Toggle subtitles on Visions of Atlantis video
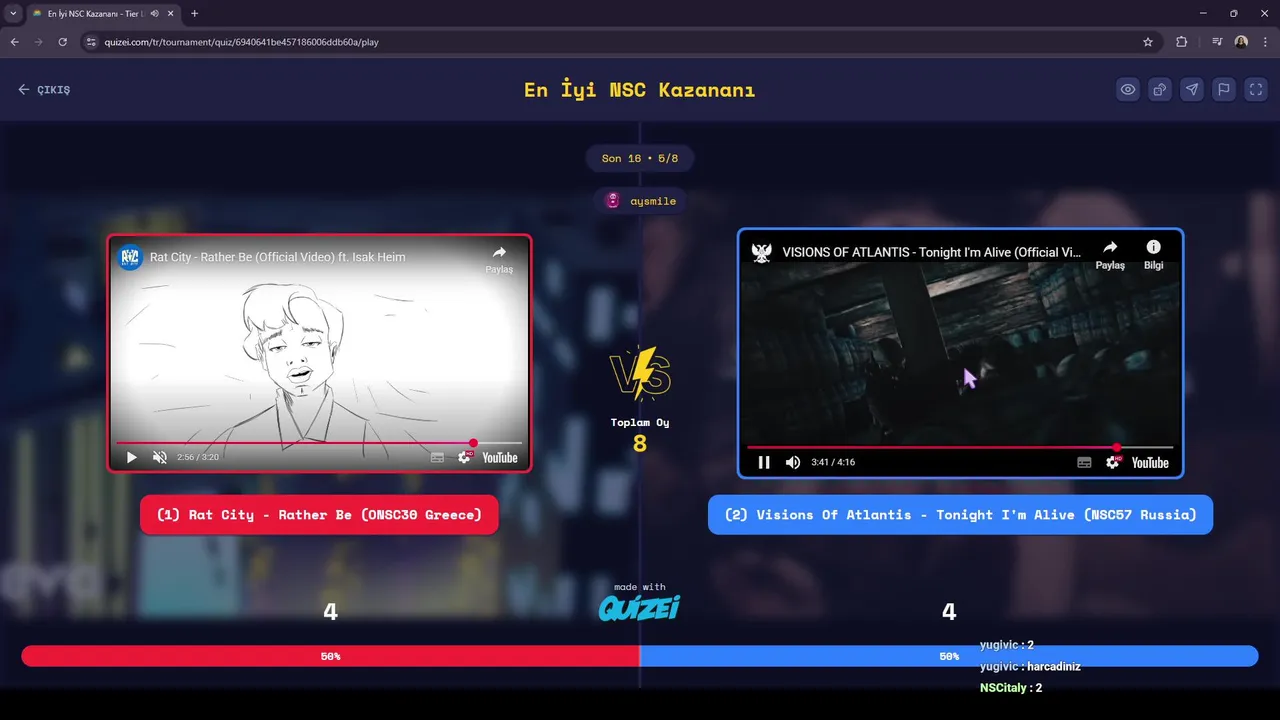Image resolution: width=1280 pixels, height=720 pixels. pos(1084,462)
